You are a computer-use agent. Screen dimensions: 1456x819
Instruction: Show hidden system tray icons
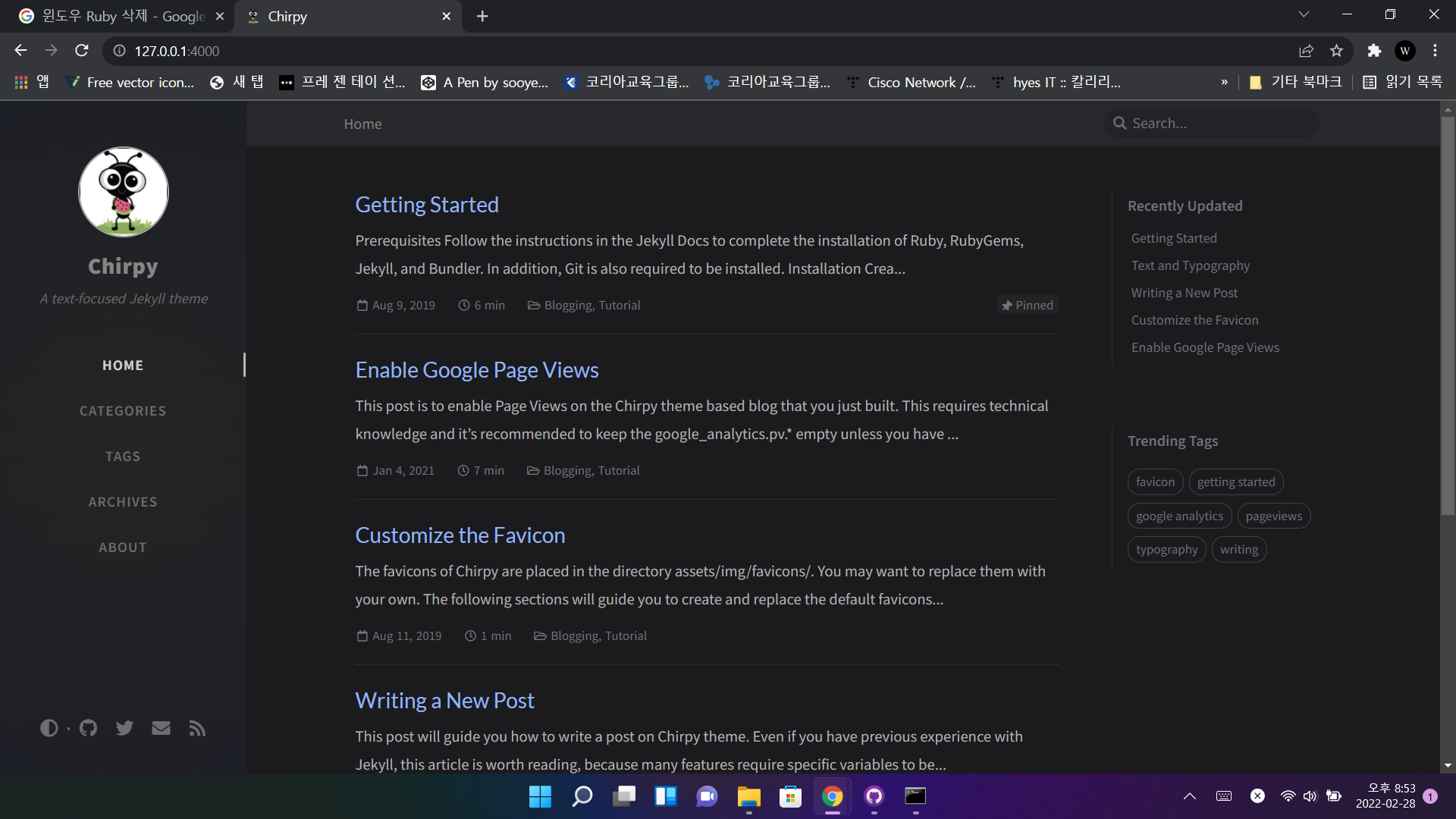point(1190,796)
